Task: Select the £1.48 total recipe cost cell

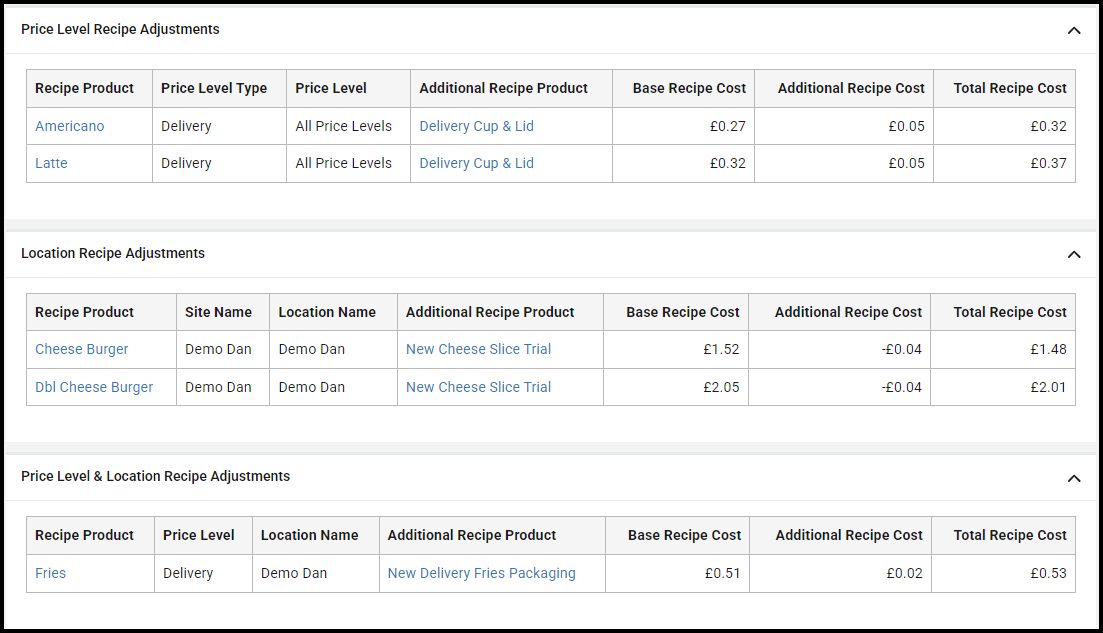Action: 1048,349
